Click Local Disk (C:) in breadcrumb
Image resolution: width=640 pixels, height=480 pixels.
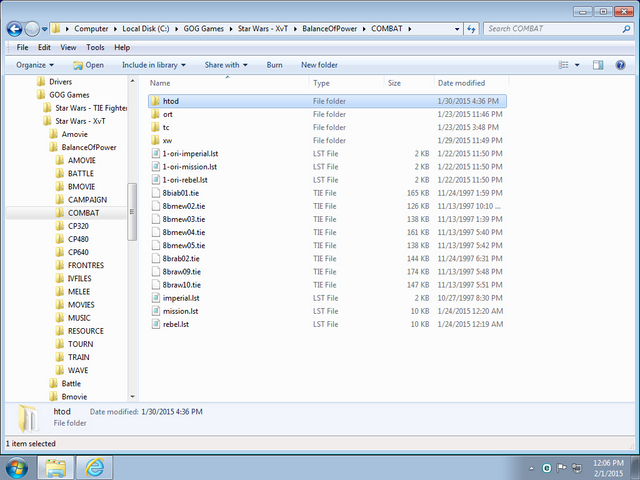tap(146, 29)
